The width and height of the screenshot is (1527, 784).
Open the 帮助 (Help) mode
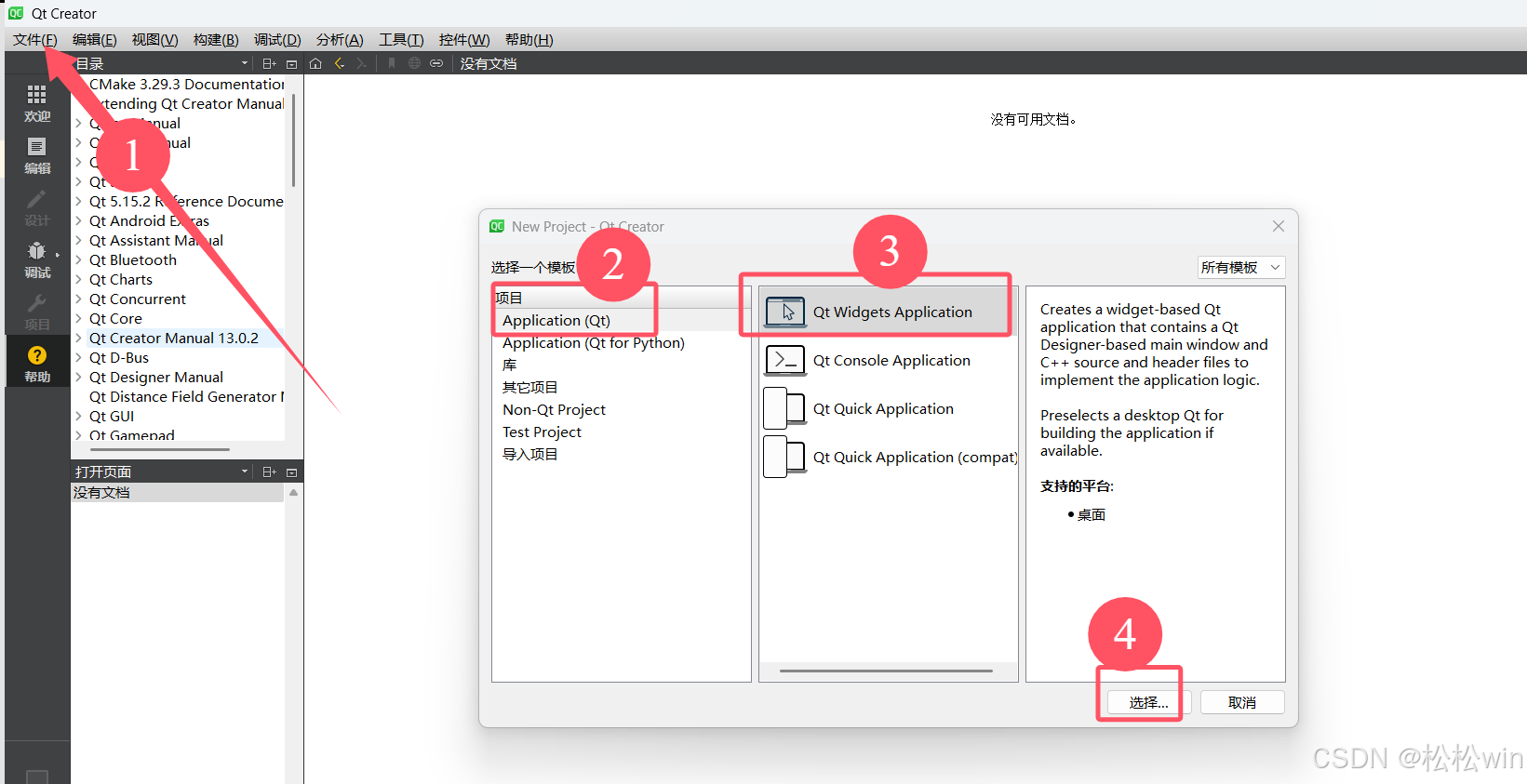coord(37,364)
